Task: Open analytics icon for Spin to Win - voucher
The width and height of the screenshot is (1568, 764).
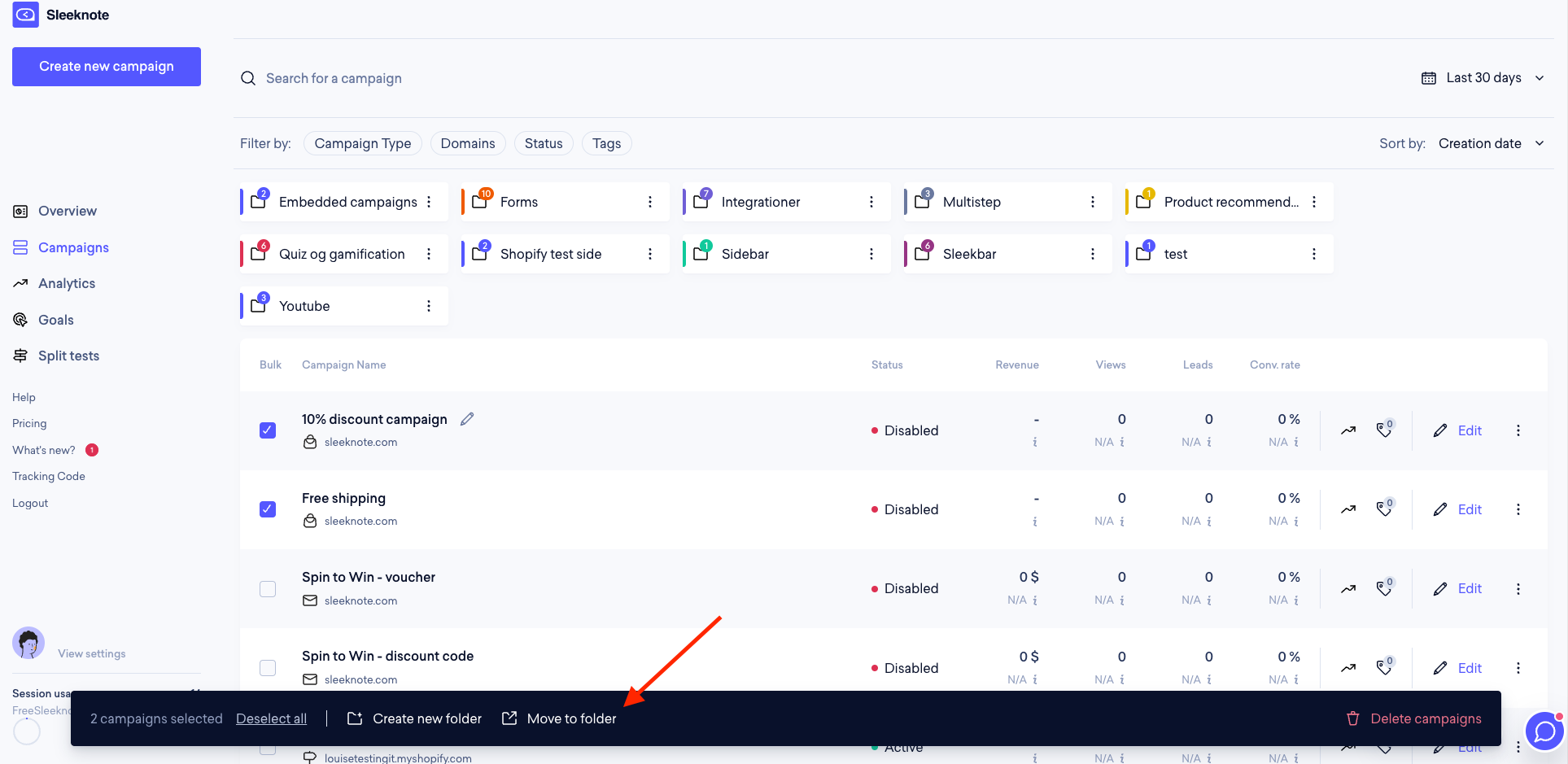Action: pyautogui.click(x=1348, y=588)
